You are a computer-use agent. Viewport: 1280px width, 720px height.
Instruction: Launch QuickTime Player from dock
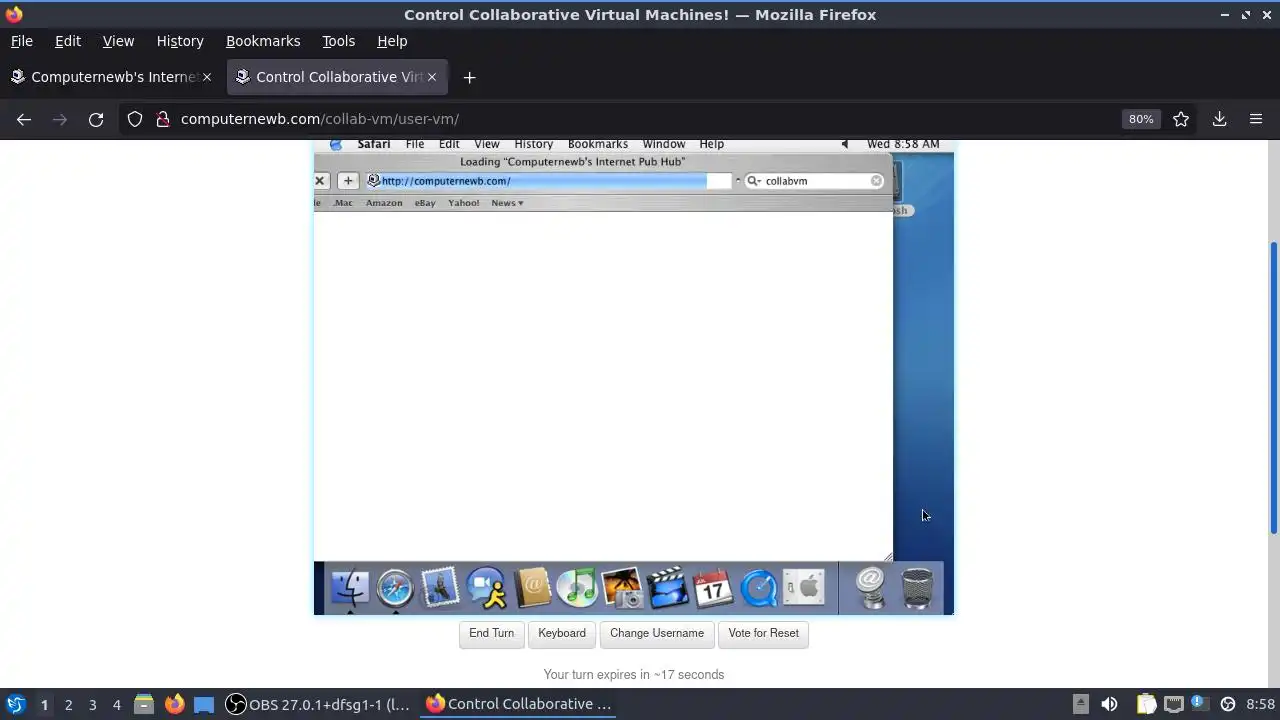pos(759,588)
